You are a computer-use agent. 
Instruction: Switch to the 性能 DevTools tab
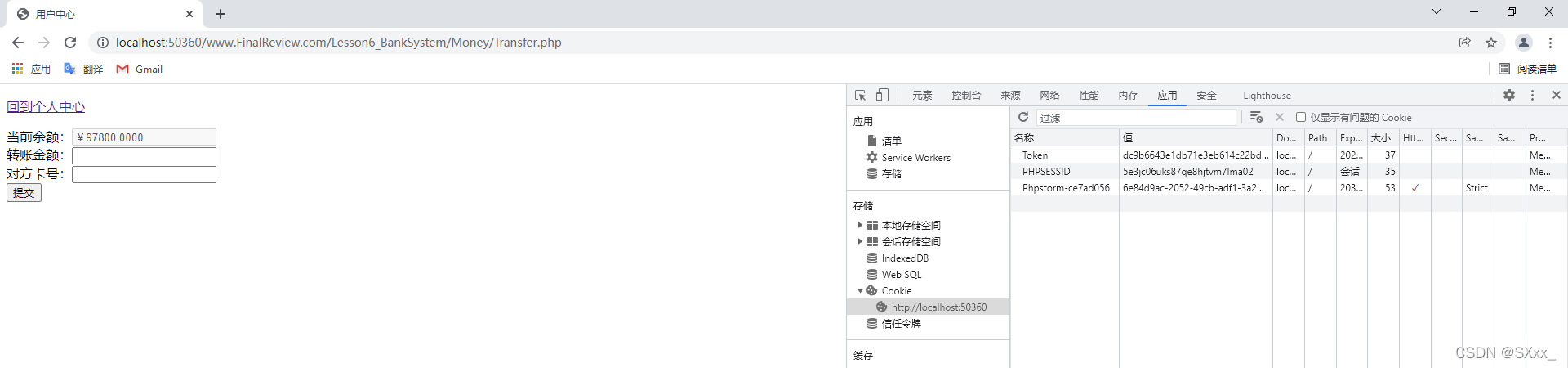tap(1089, 96)
